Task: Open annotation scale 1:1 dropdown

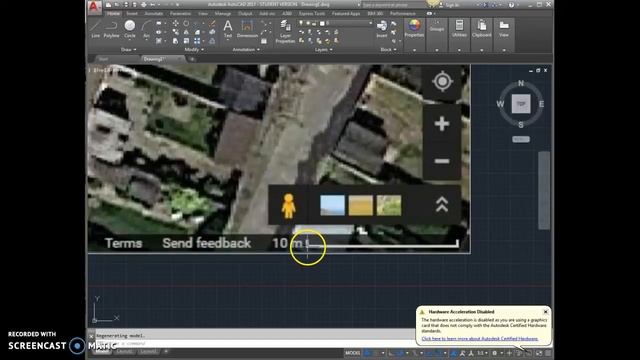Action: point(482,353)
